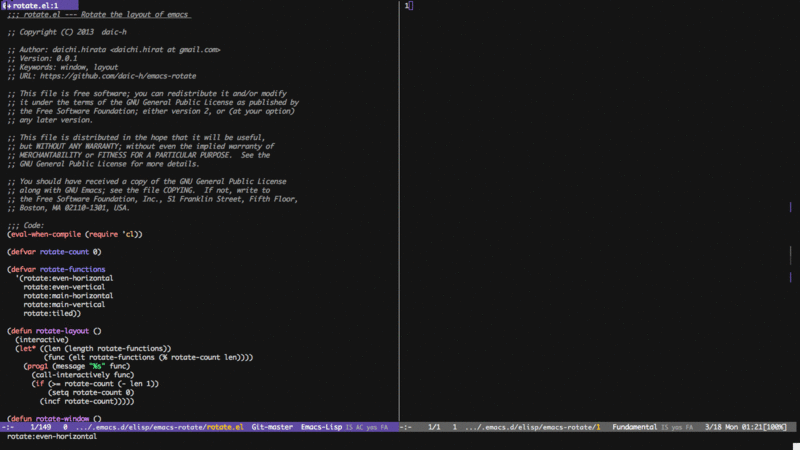Click the (setq rotate-count 0) line
The height and width of the screenshot is (450, 800).
[x=91, y=392]
